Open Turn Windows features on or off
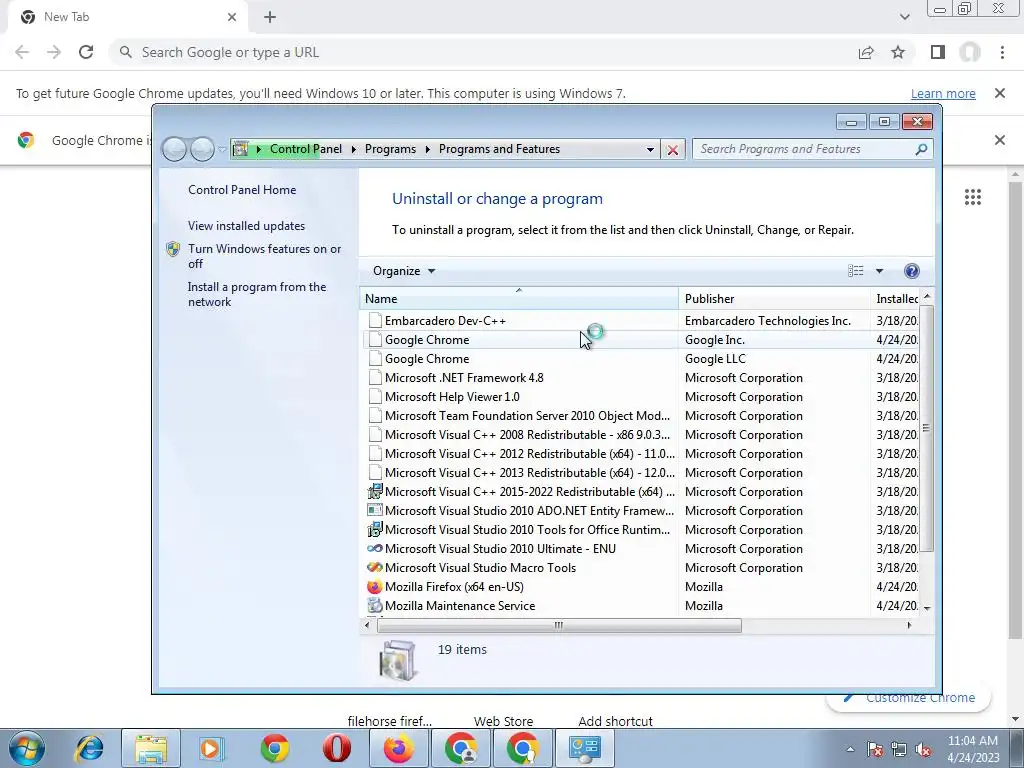Image resolution: width=1024 pixels, height=768 pixels. 264,256
